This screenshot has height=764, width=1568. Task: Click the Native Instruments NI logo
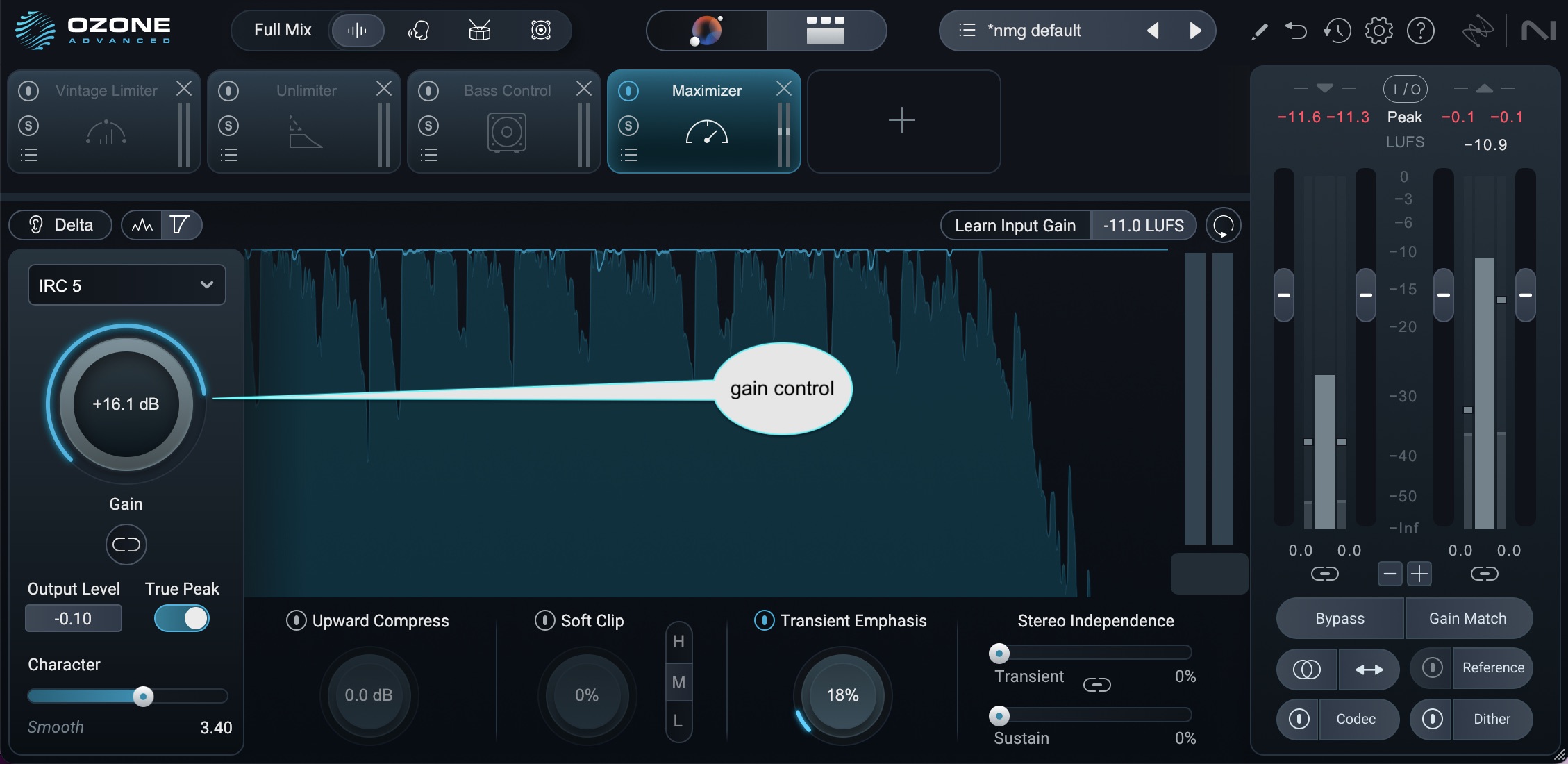[1539, 31]
